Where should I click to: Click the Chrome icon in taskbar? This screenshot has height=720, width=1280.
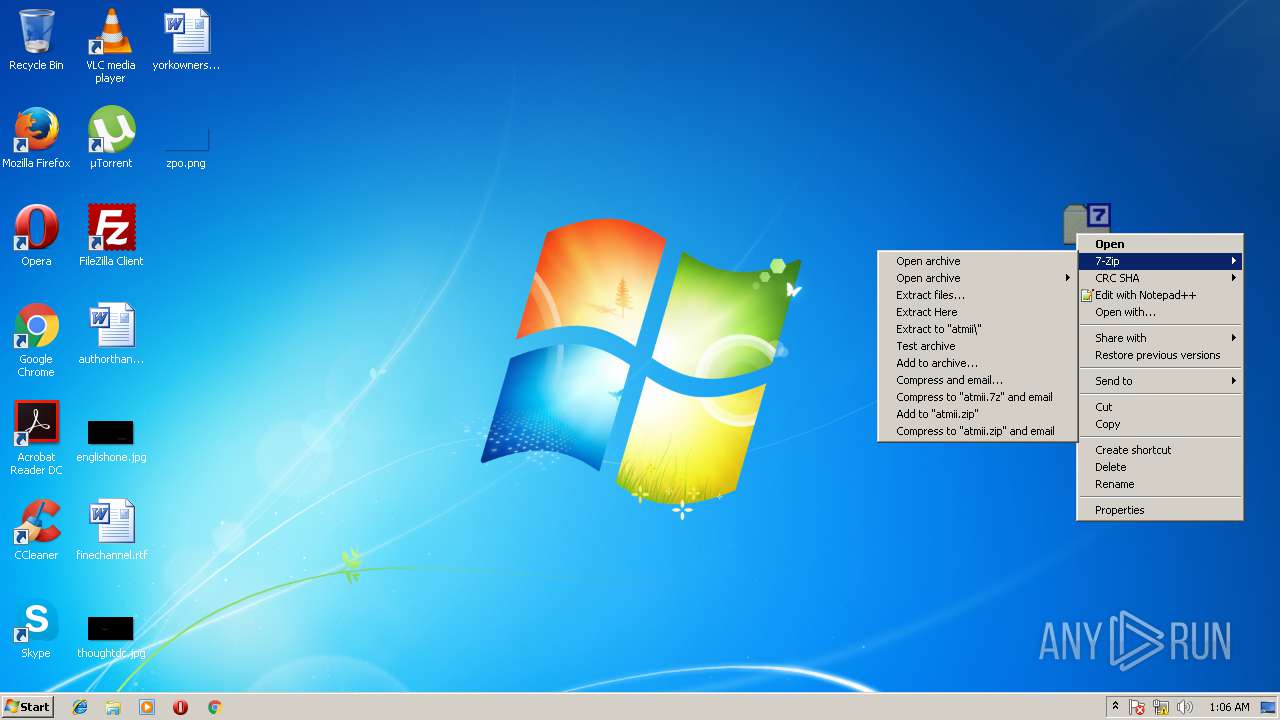214,707
